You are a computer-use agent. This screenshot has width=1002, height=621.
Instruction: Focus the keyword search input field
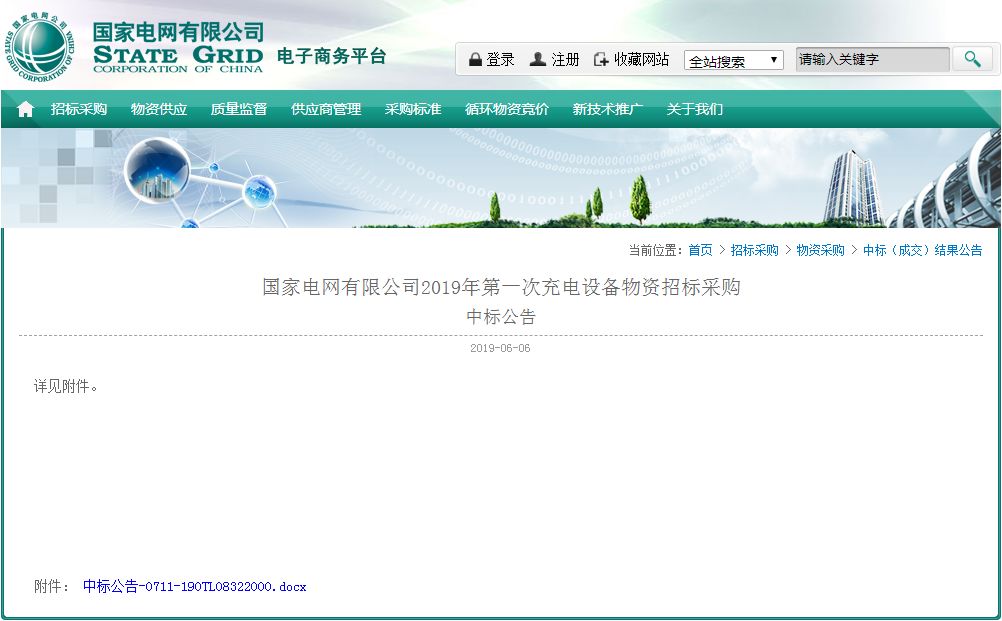872,60
